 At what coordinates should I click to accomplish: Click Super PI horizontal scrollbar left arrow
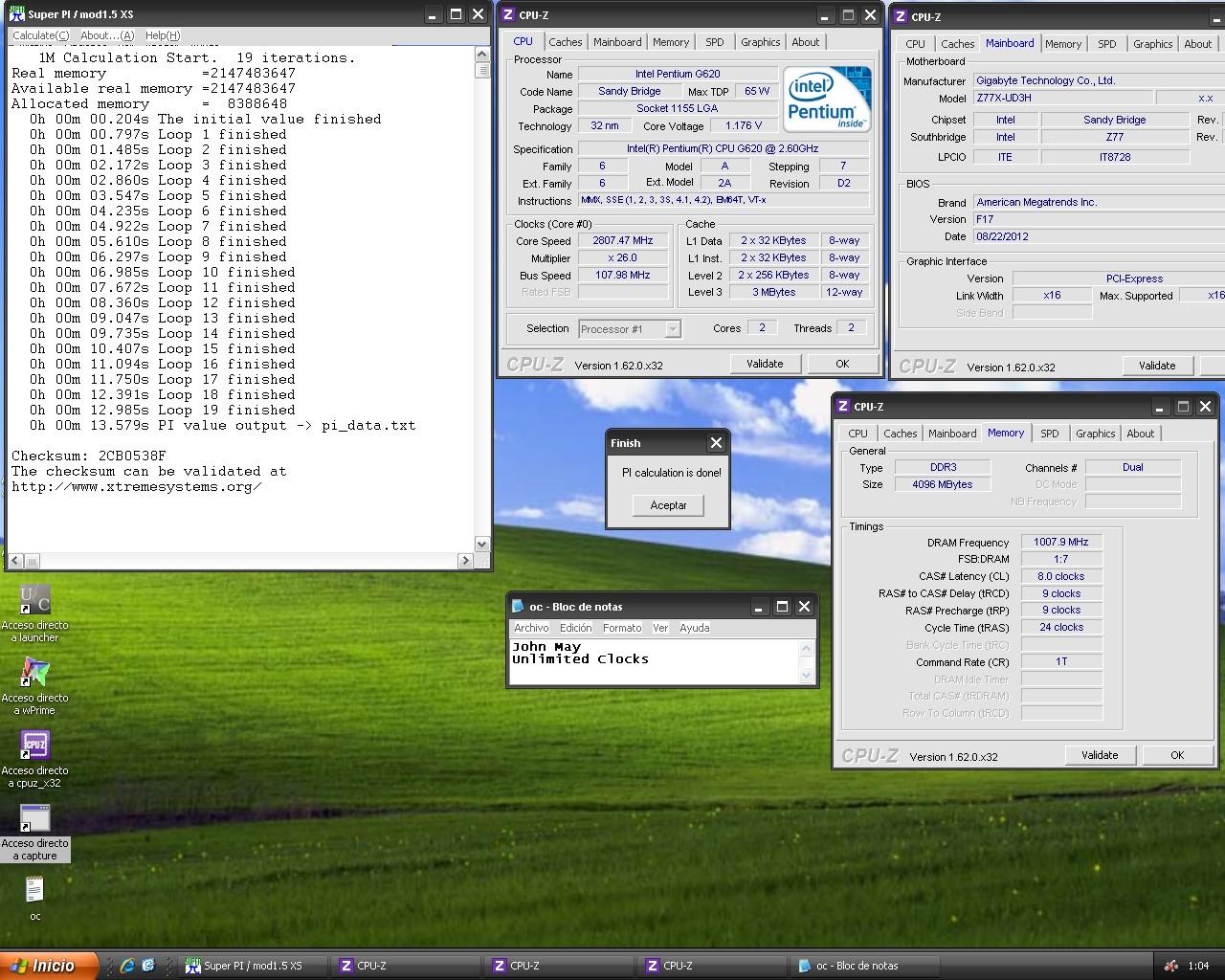[14, 561]
